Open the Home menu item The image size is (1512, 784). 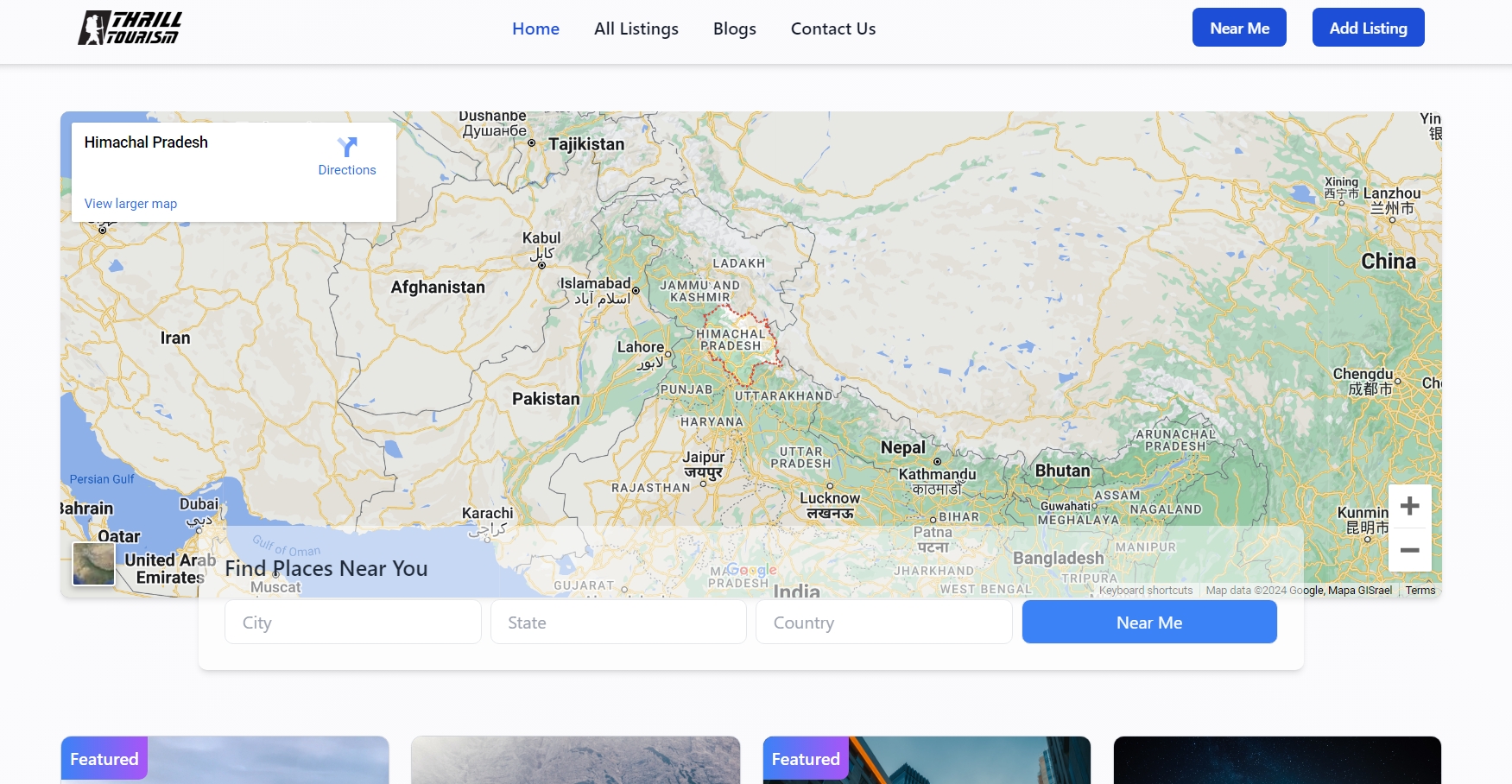pos(535,28)
